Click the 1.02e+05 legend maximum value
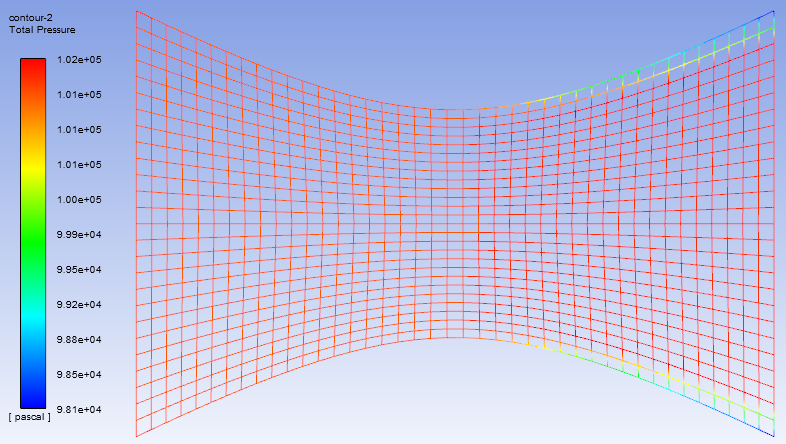The height and width of the screenshot is (444, 786). click(79, 60)
